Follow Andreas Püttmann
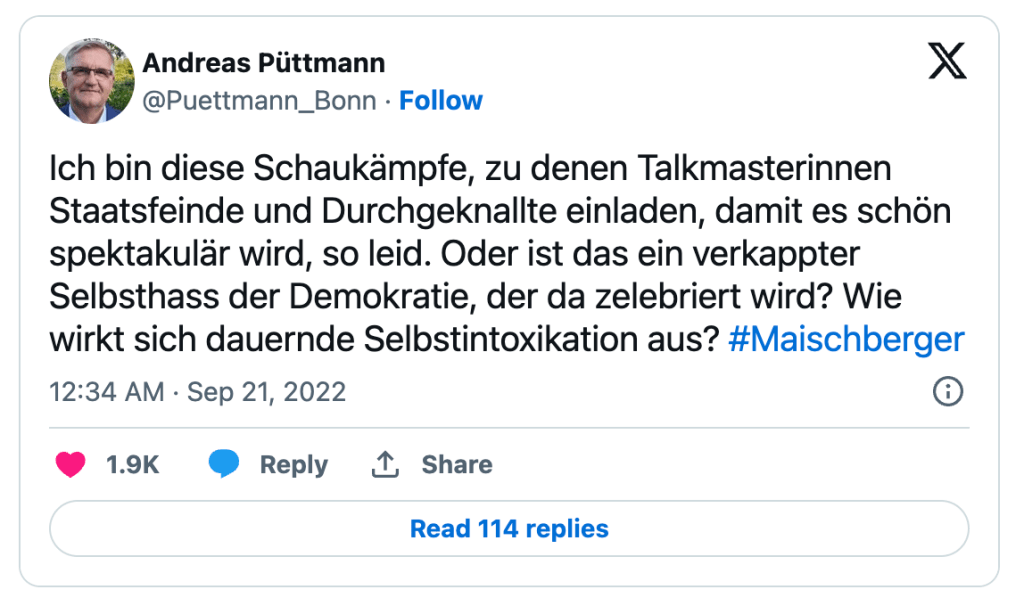 click(x=441, y=101)
